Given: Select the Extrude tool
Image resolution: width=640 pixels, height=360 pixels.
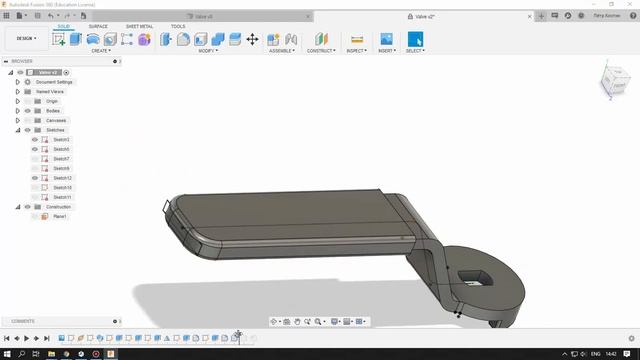Looking at the screenshot, I should (76, 39).
